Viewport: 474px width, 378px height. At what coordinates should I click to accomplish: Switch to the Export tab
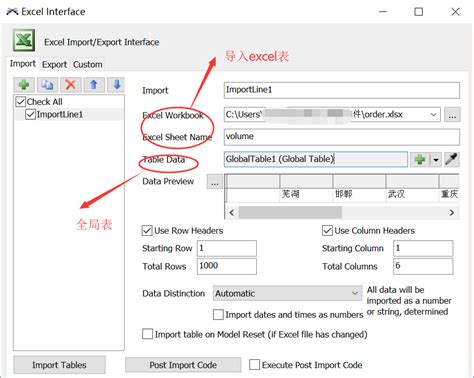coord(54,64)
